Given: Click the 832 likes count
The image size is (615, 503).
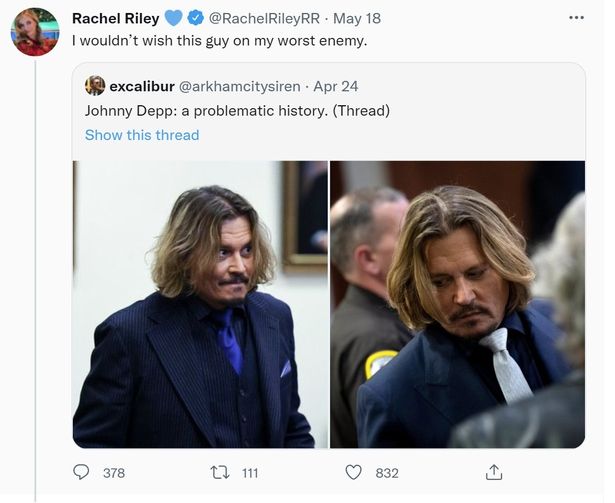Looking at the screenshot, I should tap(386, 473).
